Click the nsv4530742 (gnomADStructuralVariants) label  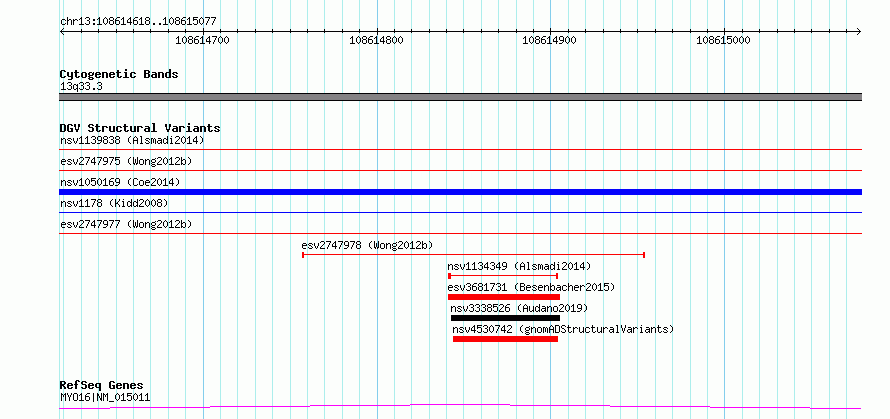563,329
